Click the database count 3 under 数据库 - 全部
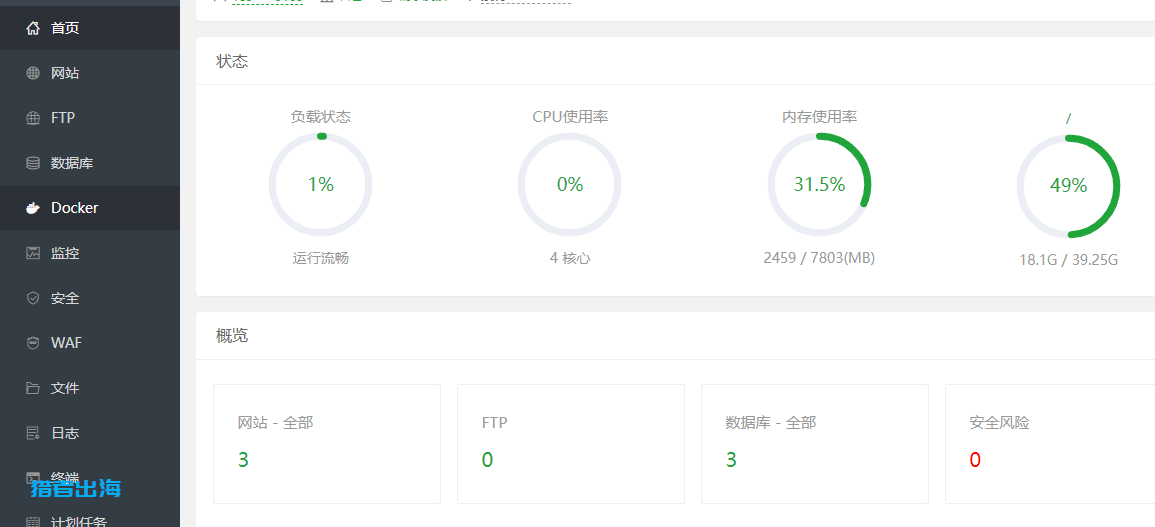This screenshot has width=1155, height=527. click(x=731, y=460)
